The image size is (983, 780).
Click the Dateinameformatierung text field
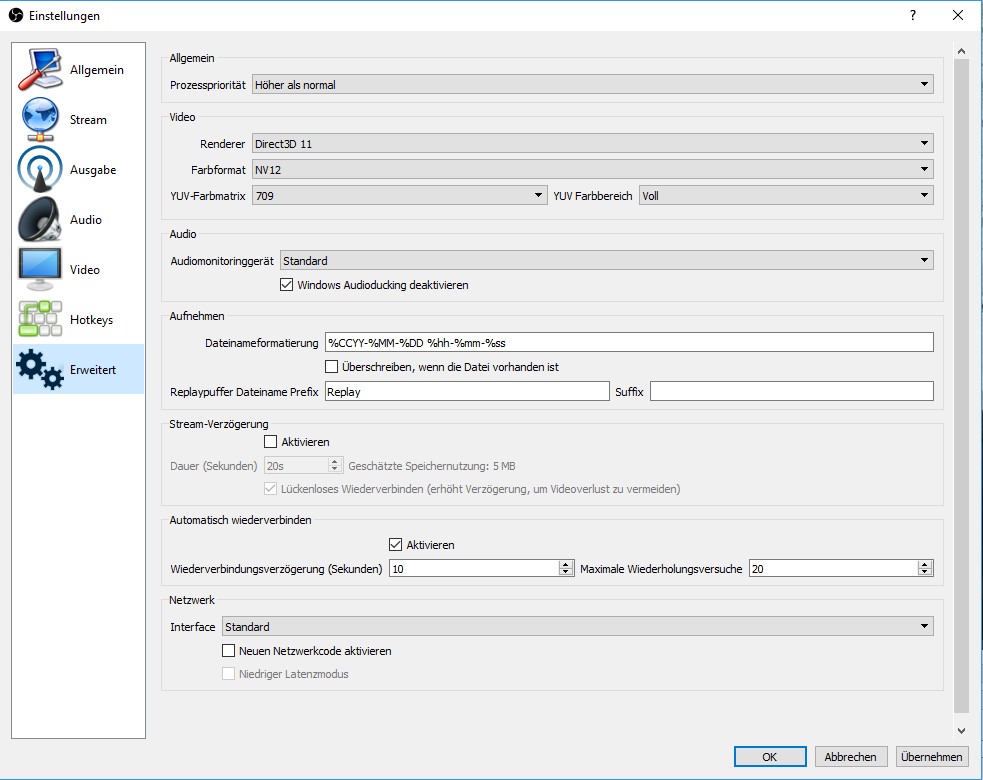click(x=629, y=342)
